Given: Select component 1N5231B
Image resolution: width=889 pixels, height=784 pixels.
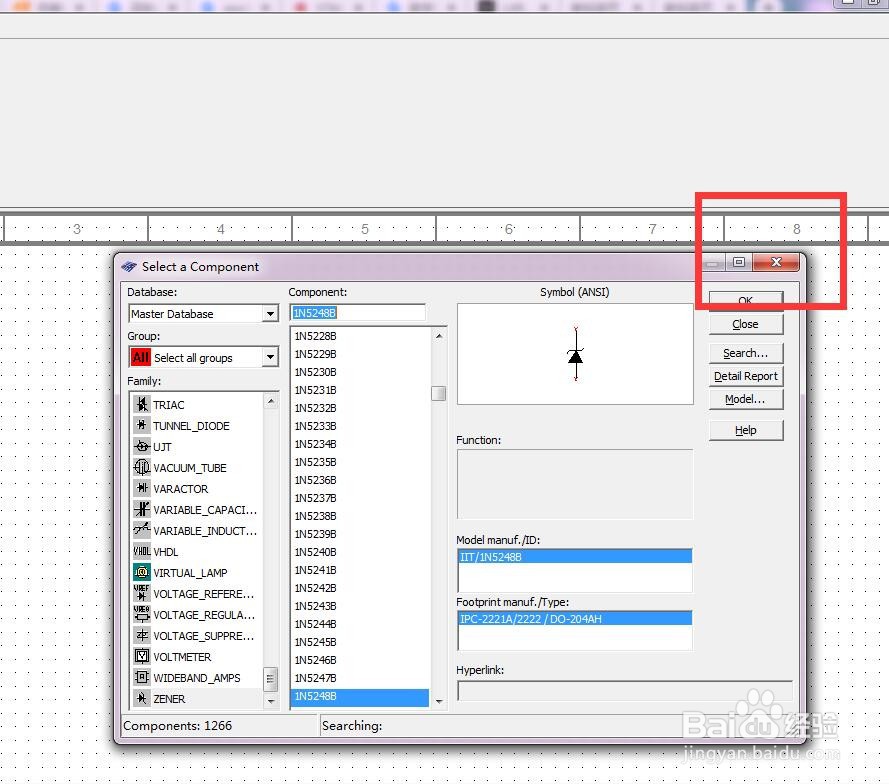Looking at the screenshot, I should pyautogui.click(x=315, y=390).
